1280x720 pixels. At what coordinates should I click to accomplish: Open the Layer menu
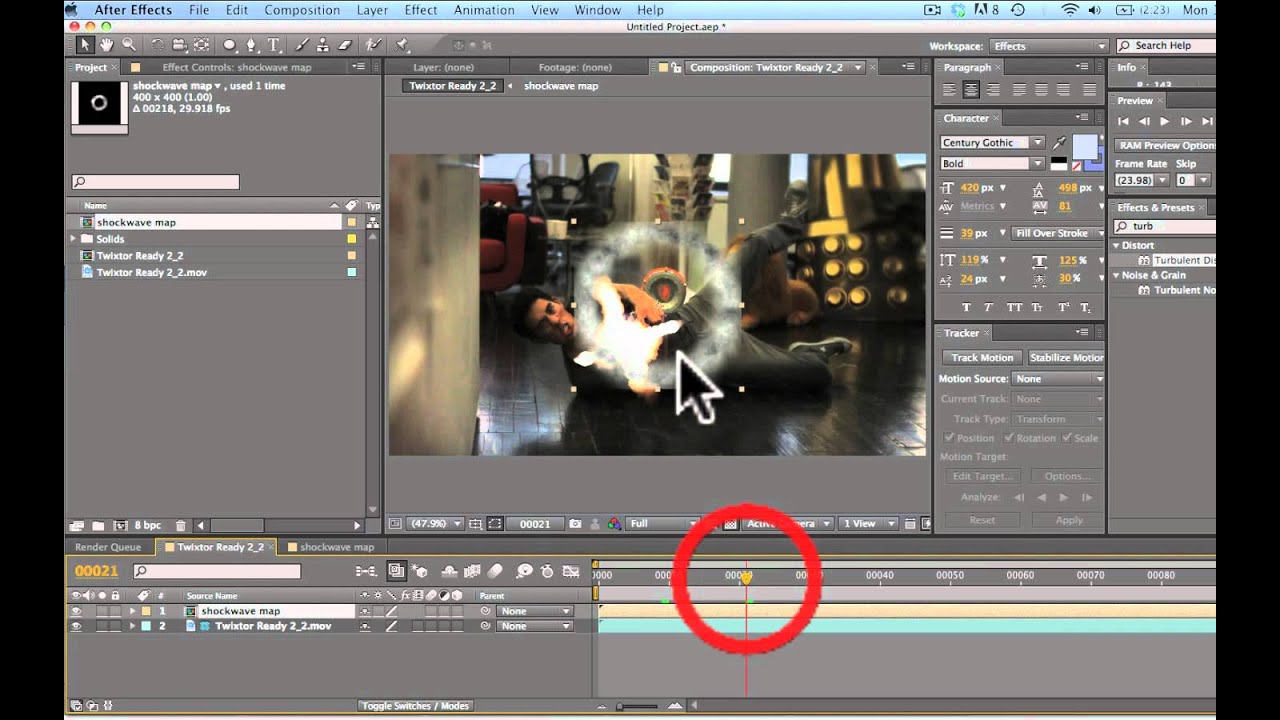pyautogui.click(x=372, y=10)
